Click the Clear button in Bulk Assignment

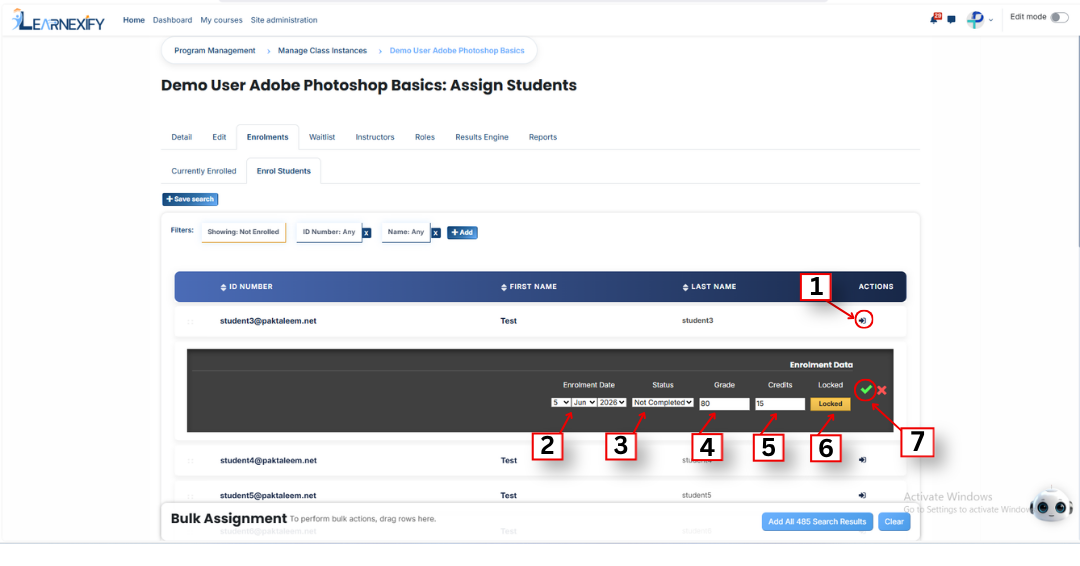(894, 522)
